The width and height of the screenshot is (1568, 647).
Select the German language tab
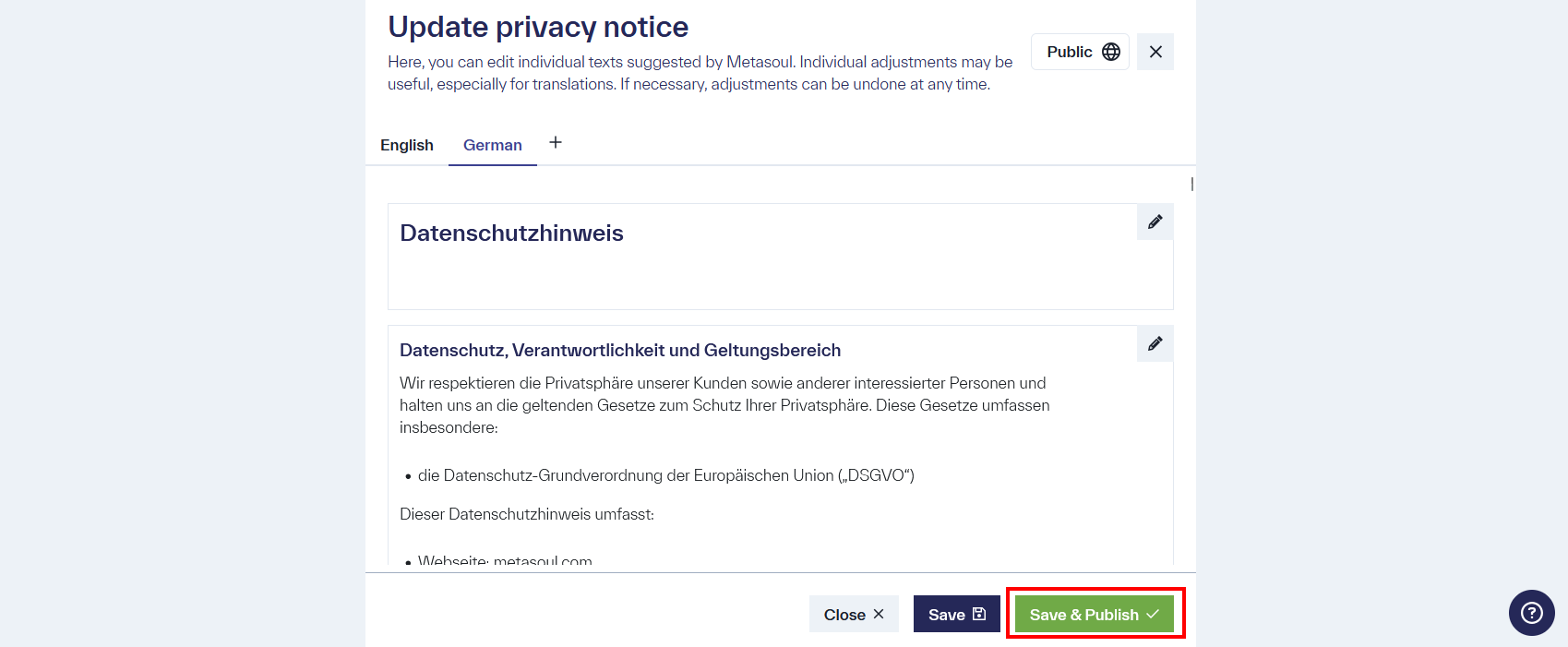pos(492,144)
